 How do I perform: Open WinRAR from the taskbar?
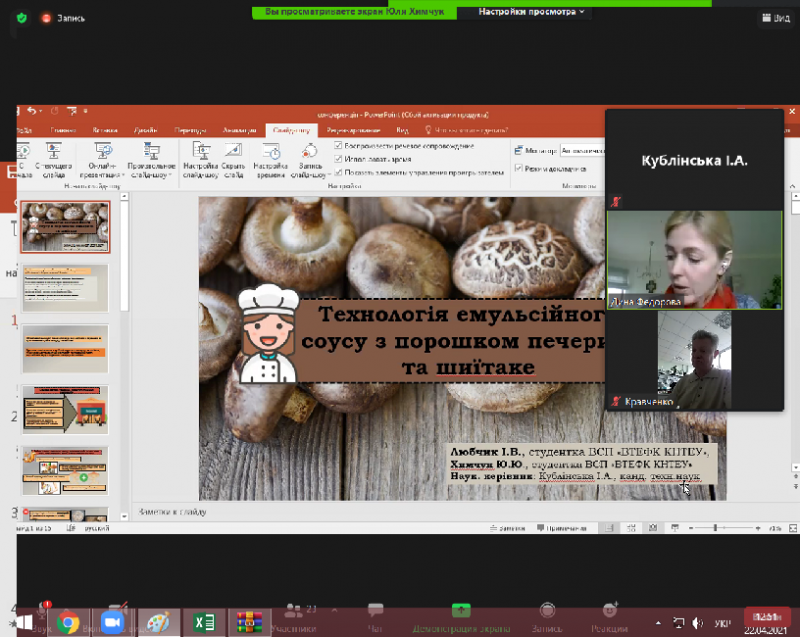pos(249,622)
